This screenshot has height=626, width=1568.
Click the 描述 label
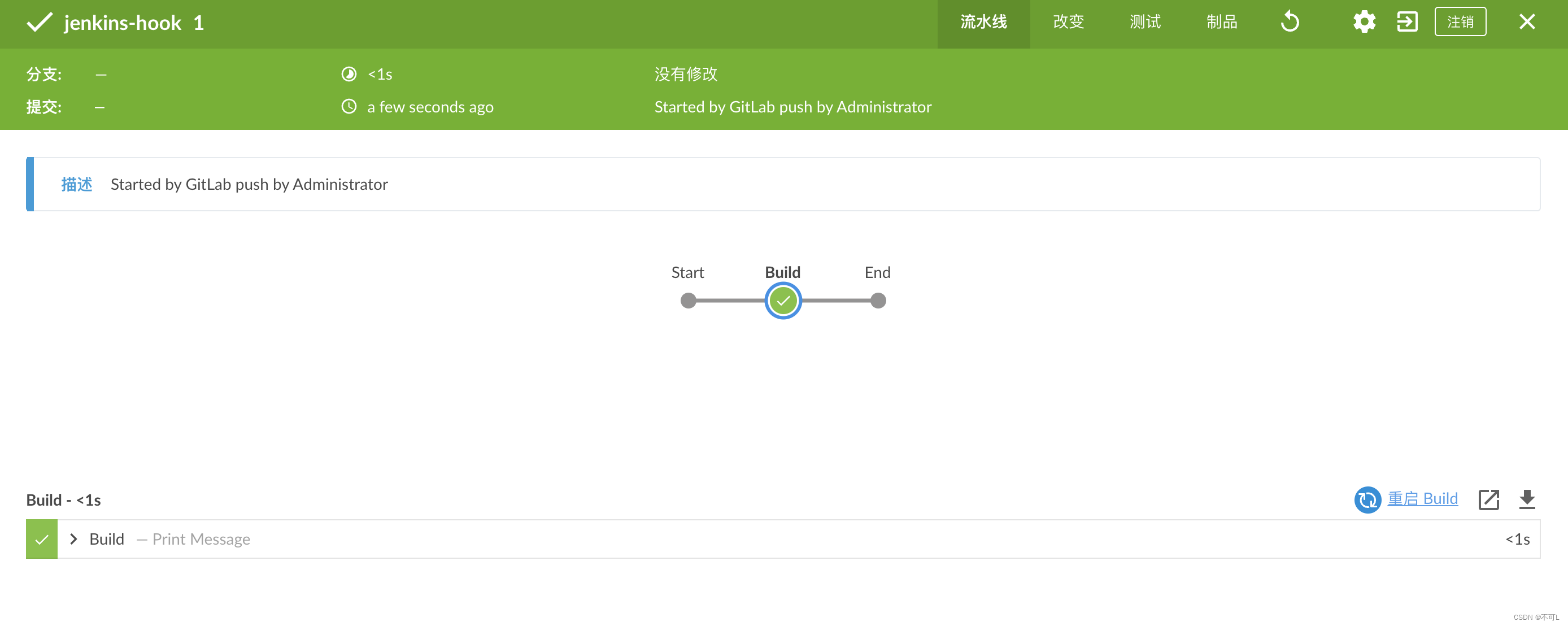click(x=77, y=184)
